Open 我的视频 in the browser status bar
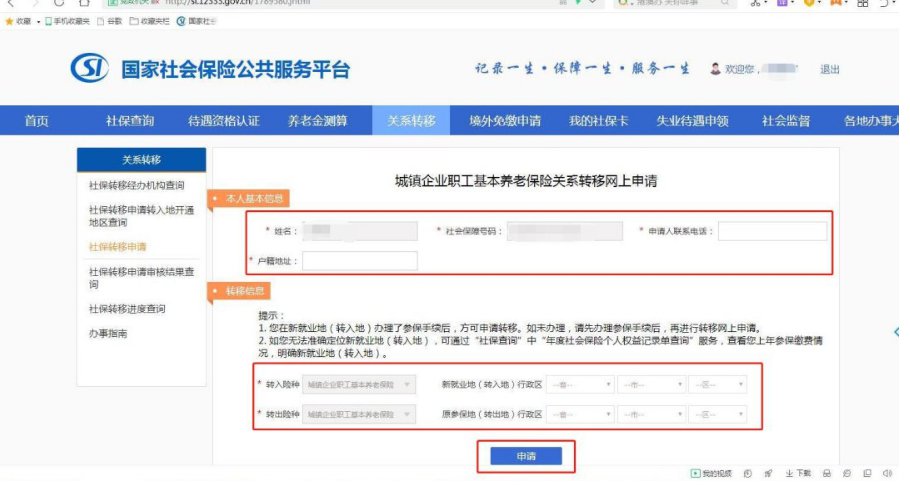 pyautogui.click(x=712, y=474)
